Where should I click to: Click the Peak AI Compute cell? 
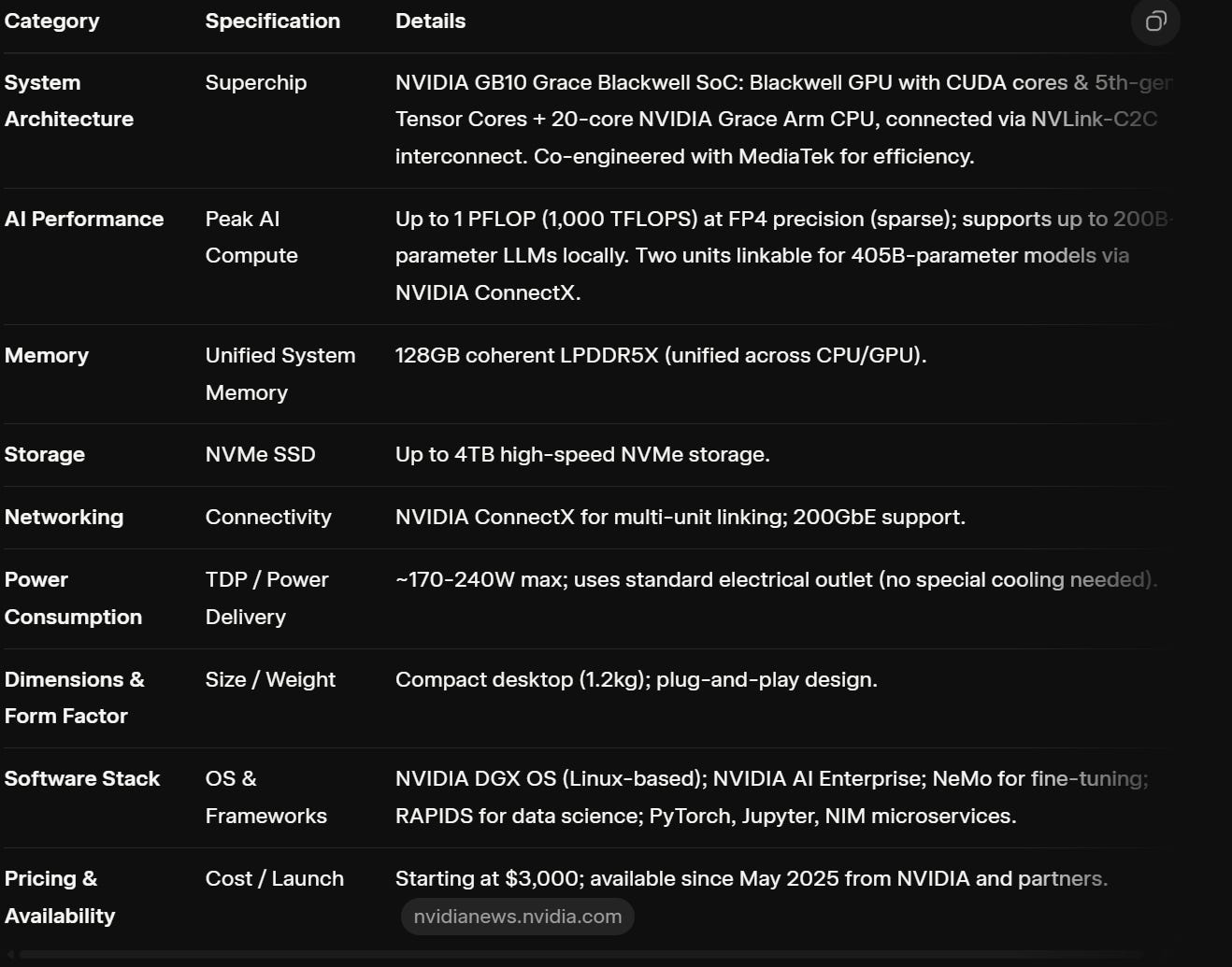pyautogui.click(x=251, y=237)
